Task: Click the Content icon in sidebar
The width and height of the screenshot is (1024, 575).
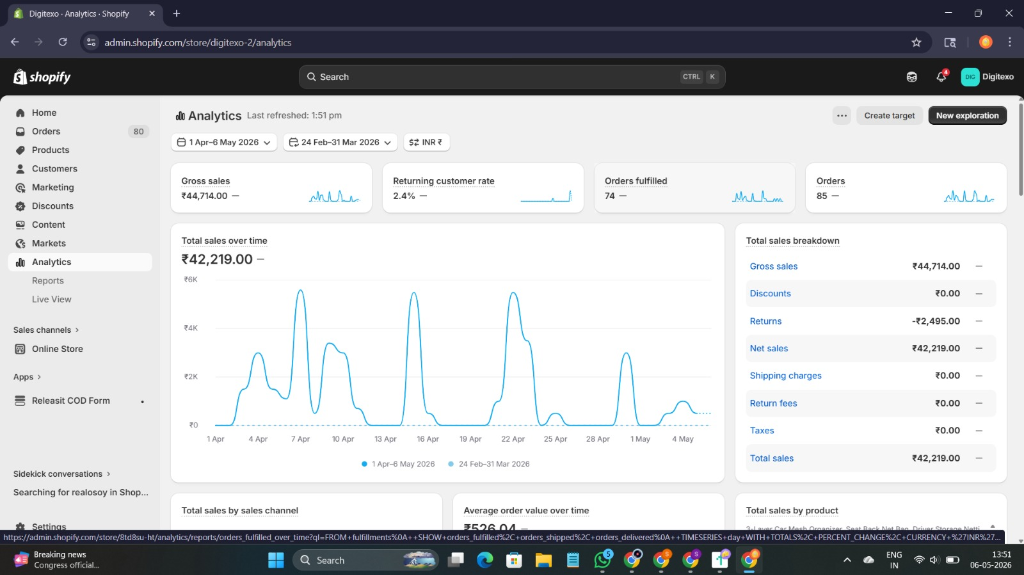Action: [20, 225]
